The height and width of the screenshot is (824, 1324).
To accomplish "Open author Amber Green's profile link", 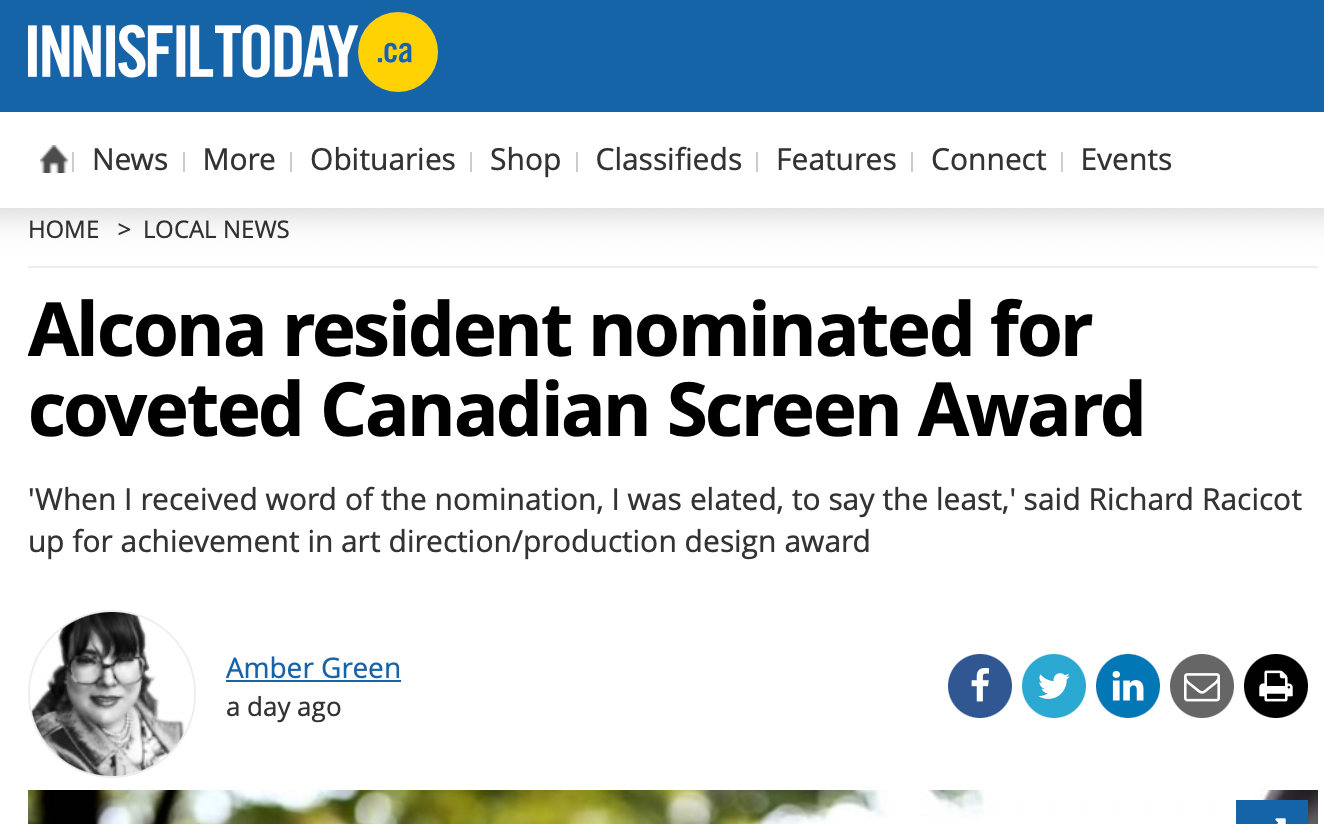I will pyautogui.click(x=313, y=668).
